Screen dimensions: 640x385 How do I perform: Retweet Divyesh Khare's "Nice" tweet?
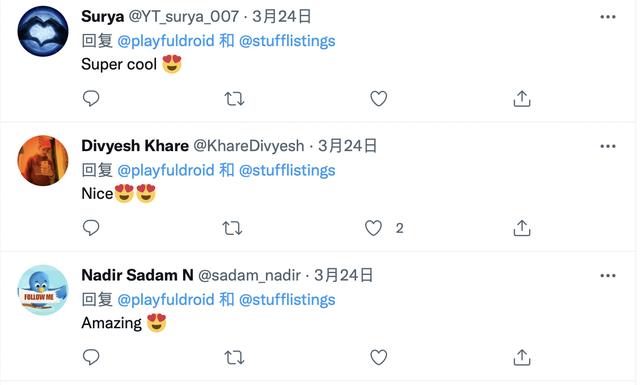[232, 228]
